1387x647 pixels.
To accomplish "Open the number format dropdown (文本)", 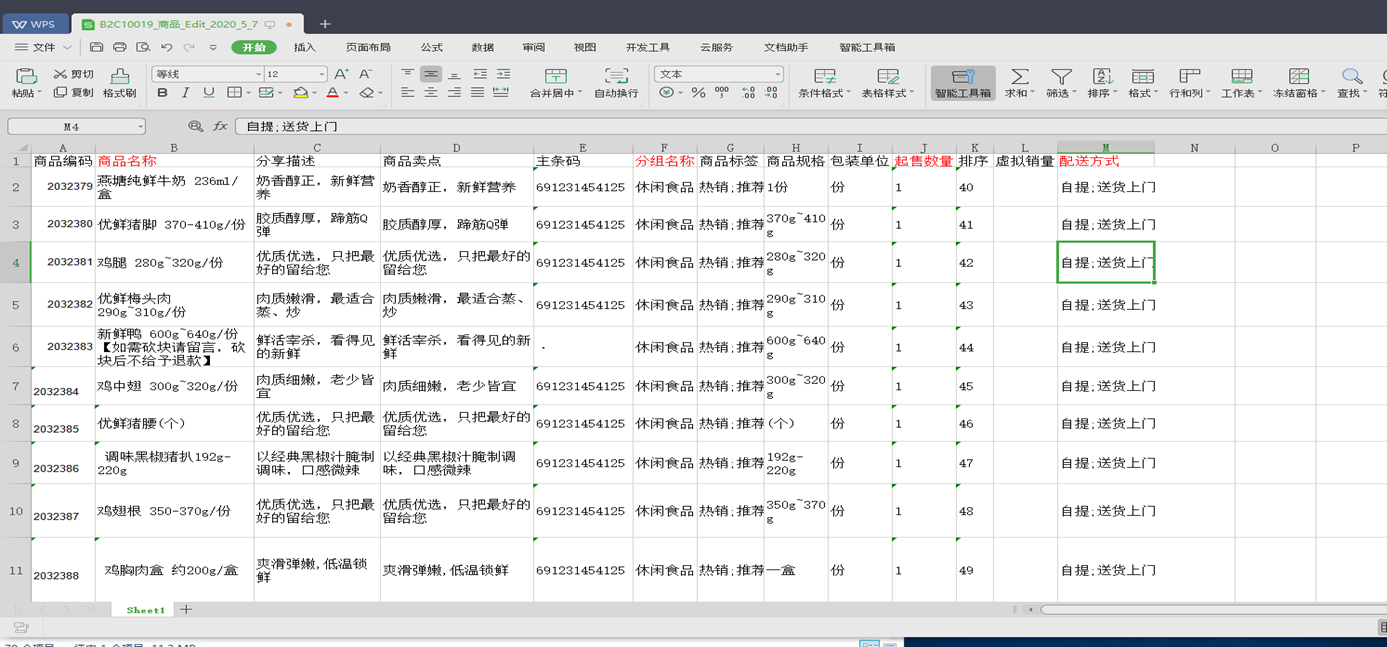I will coord(777,74).
